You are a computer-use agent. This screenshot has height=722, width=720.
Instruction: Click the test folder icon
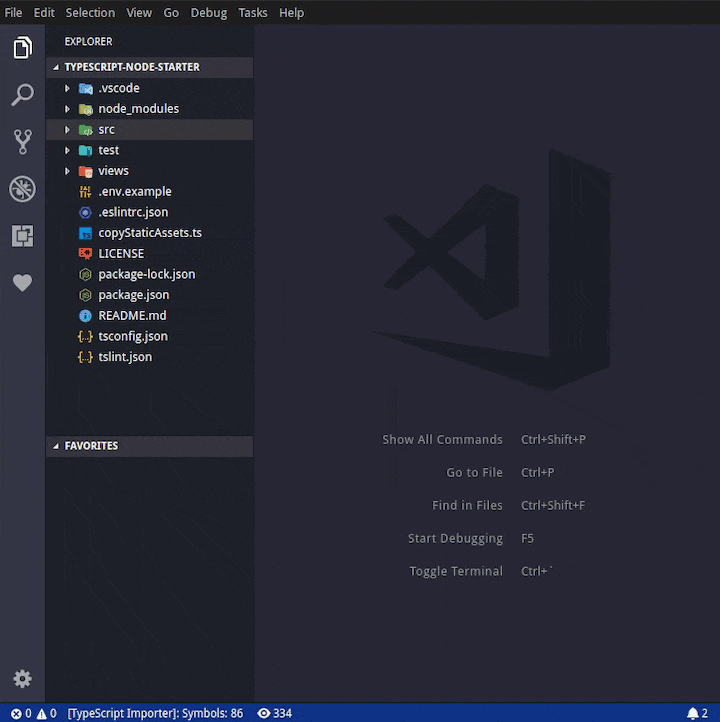click(86, 151)
